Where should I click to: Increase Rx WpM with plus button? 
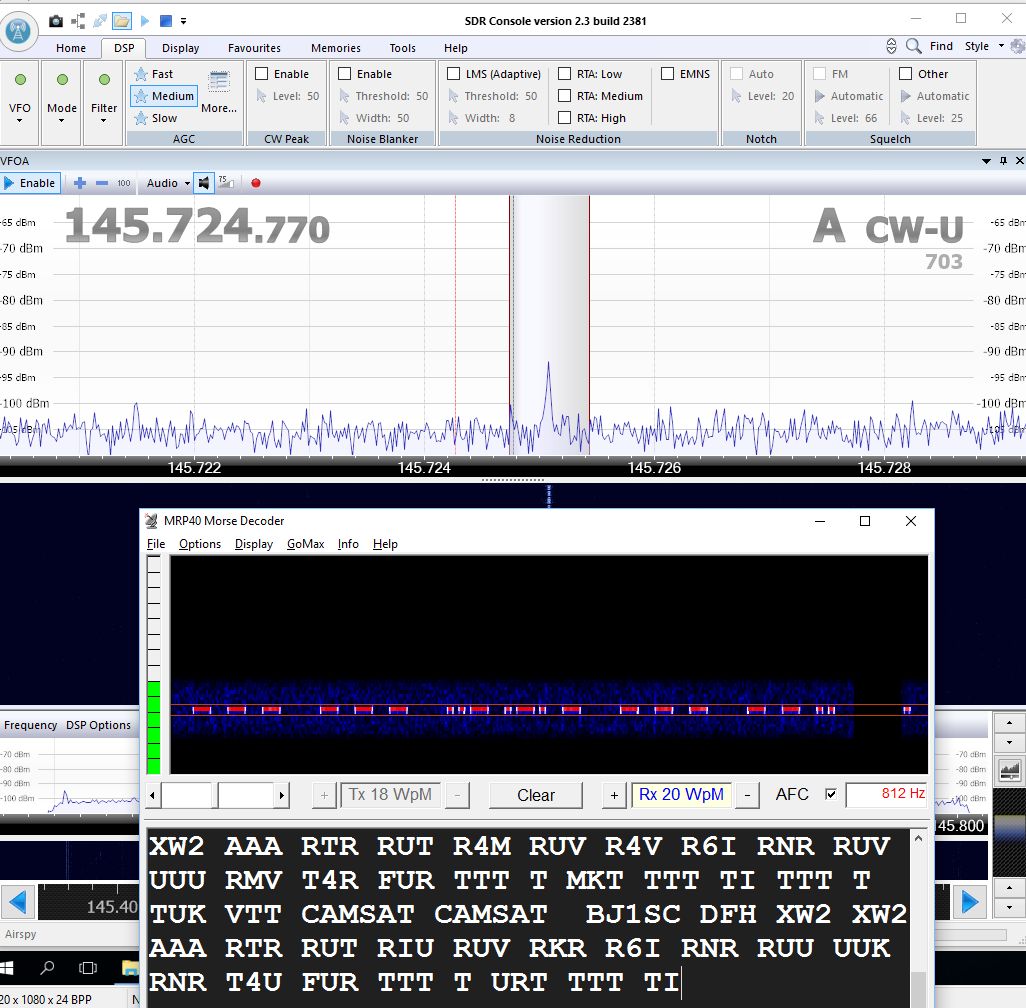tap(614, 795)
